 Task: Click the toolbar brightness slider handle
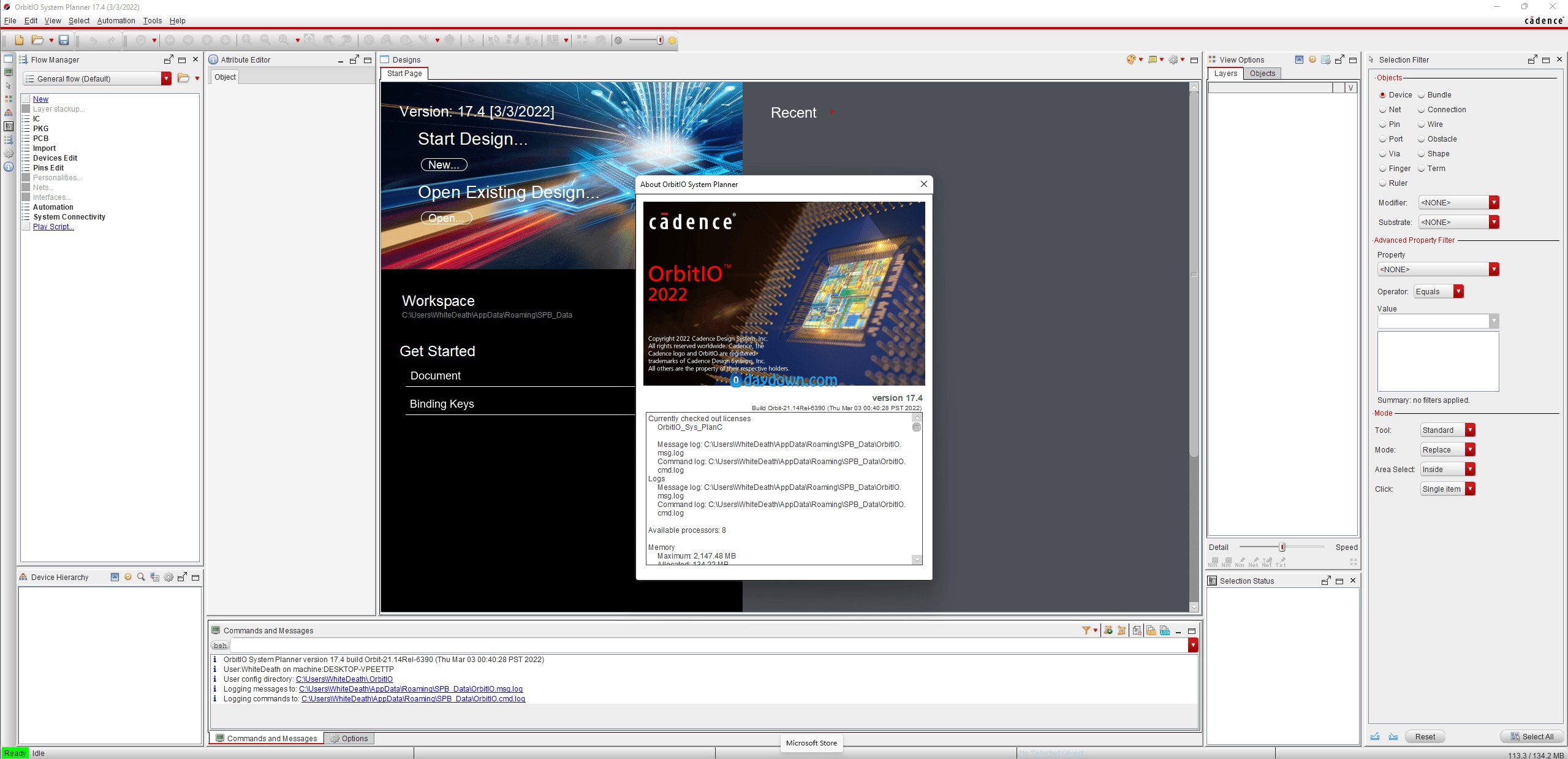click(660, 40)
